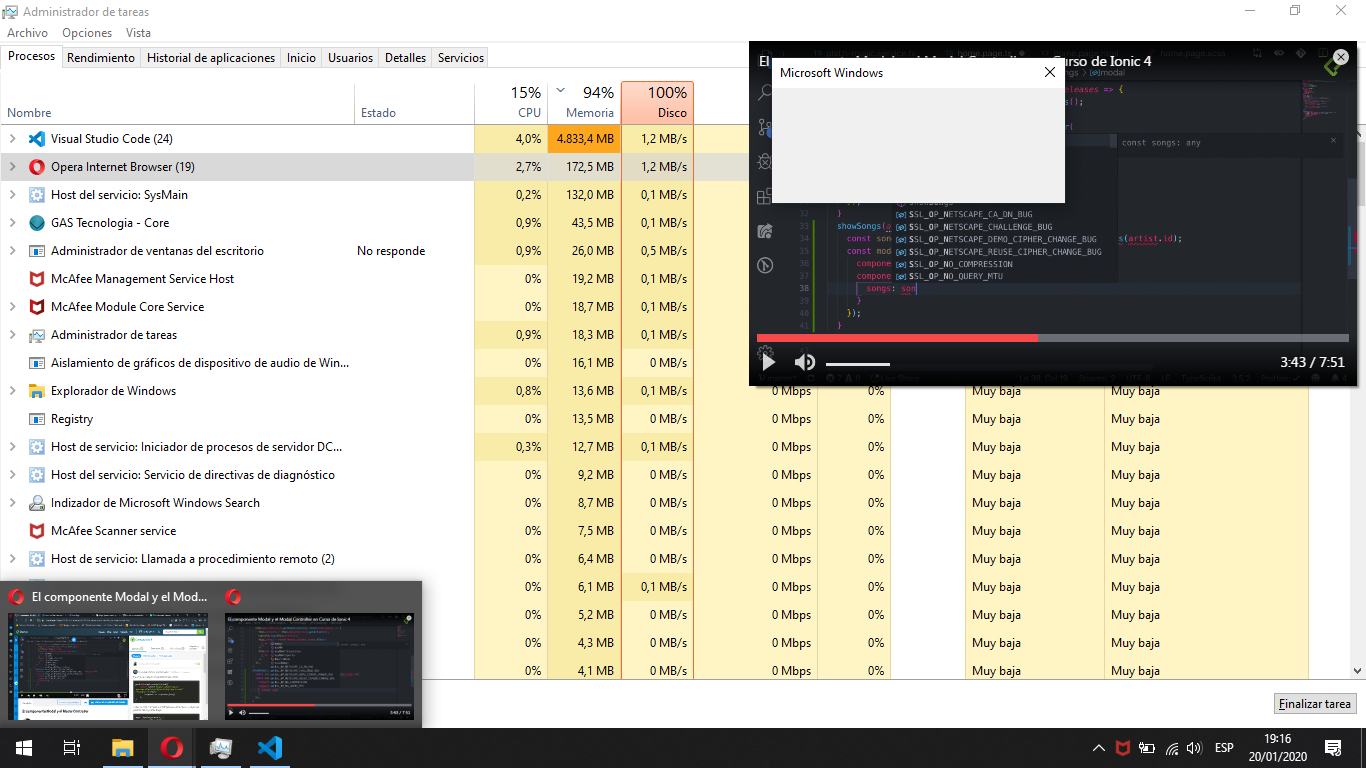
Task: Launch Visual Studio Code from the taskbar
Action: click(x=268, y=747)
